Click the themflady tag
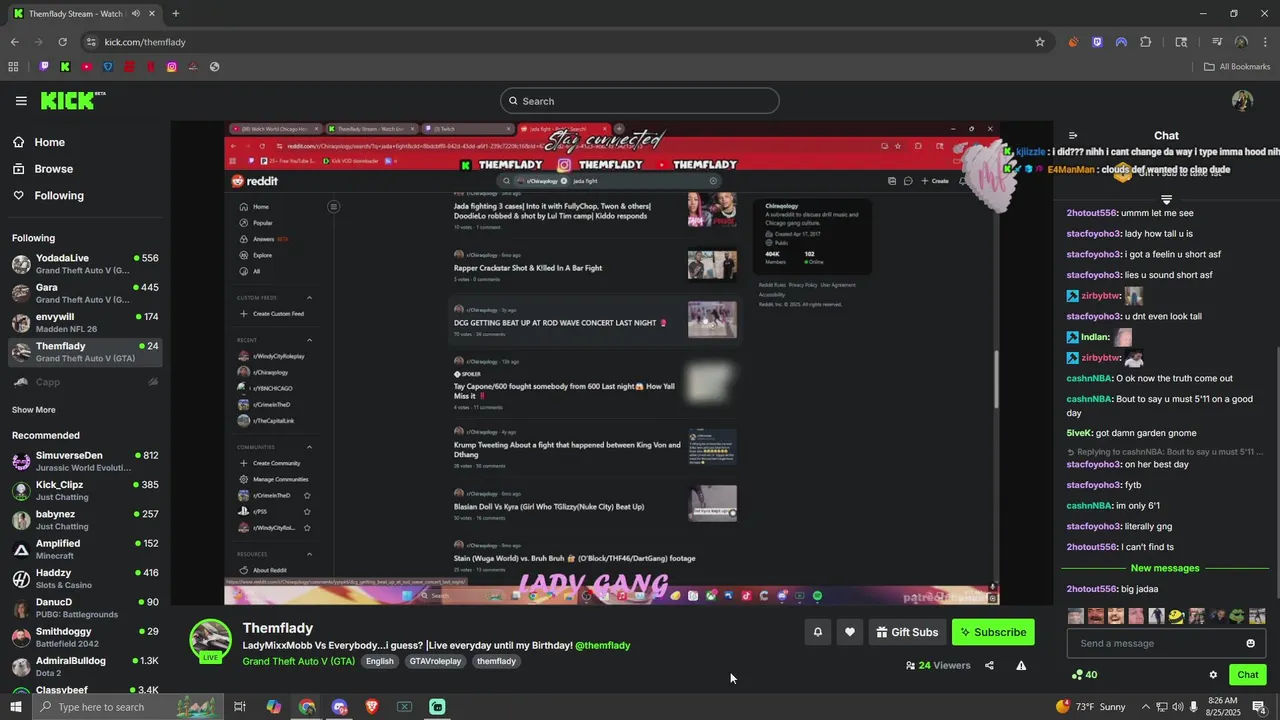 point(496,661)
